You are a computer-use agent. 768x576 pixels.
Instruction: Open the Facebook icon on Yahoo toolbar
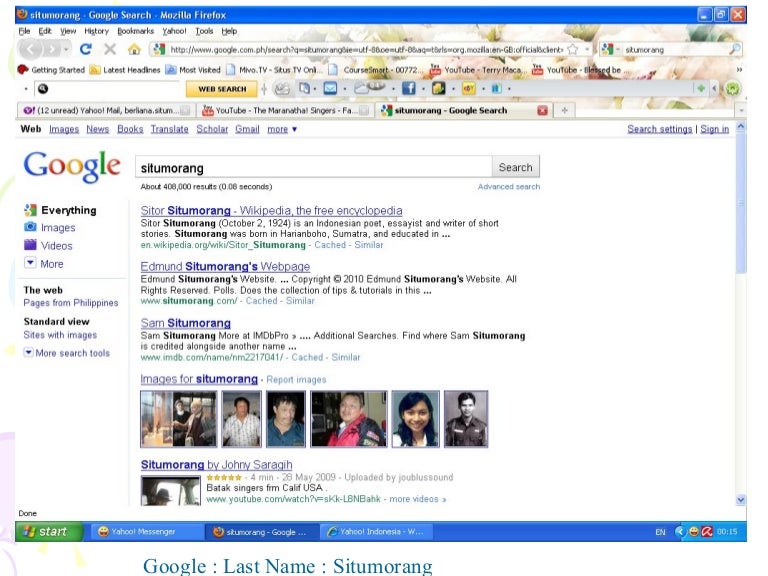408,88
